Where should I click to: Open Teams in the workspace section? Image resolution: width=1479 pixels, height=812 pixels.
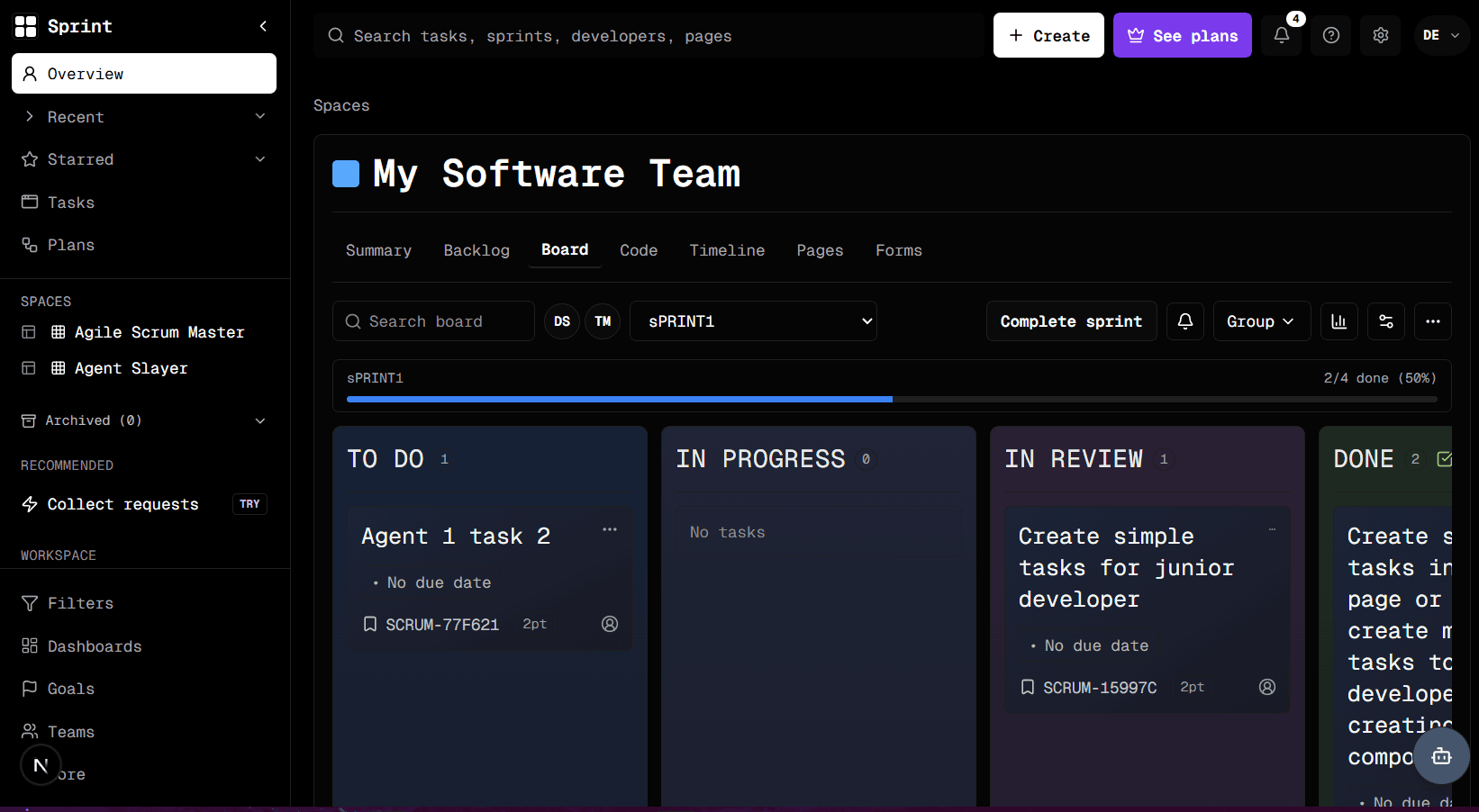point(144,732)
